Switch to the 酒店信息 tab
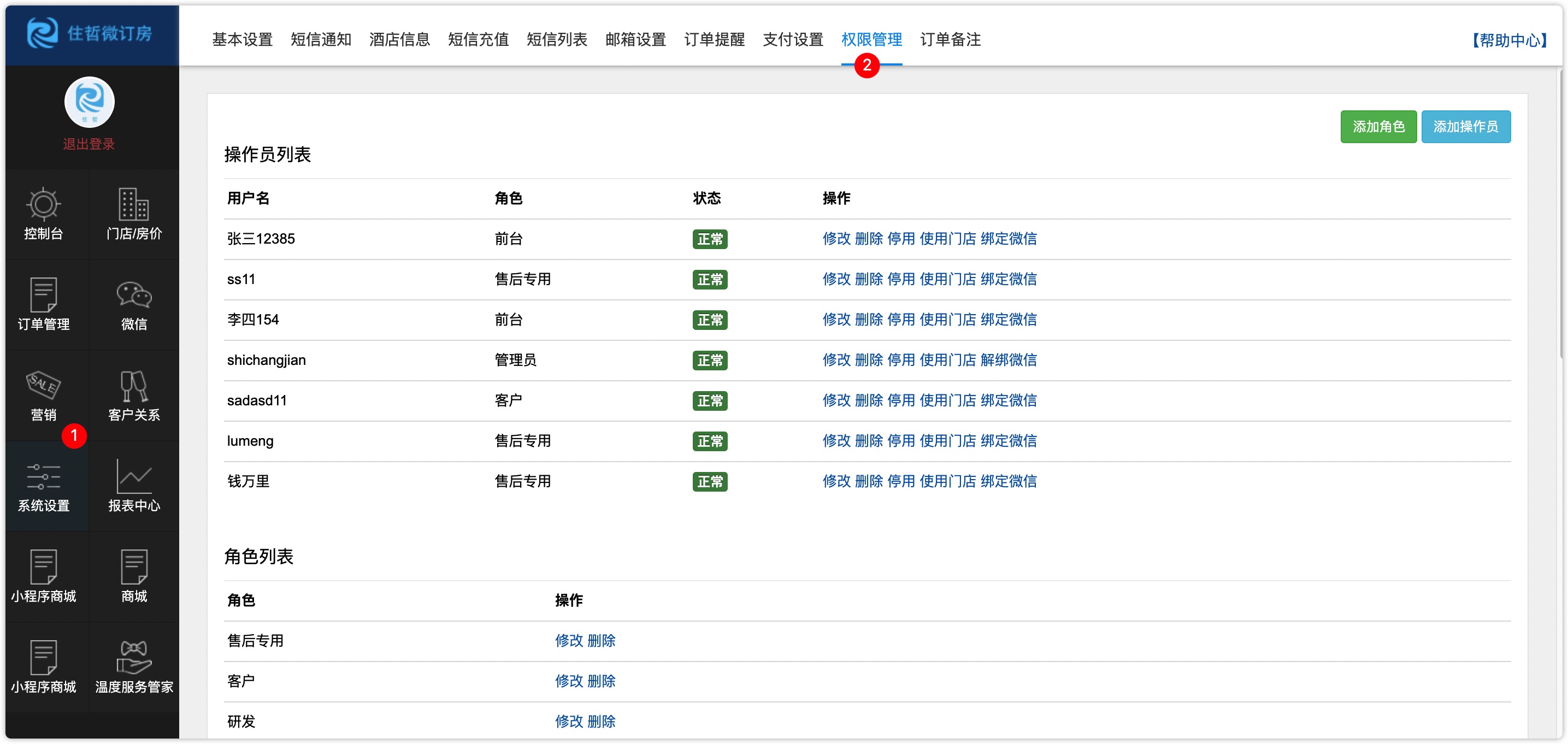The width and height of the screenshot is (1568, 744). coord(399,39)
